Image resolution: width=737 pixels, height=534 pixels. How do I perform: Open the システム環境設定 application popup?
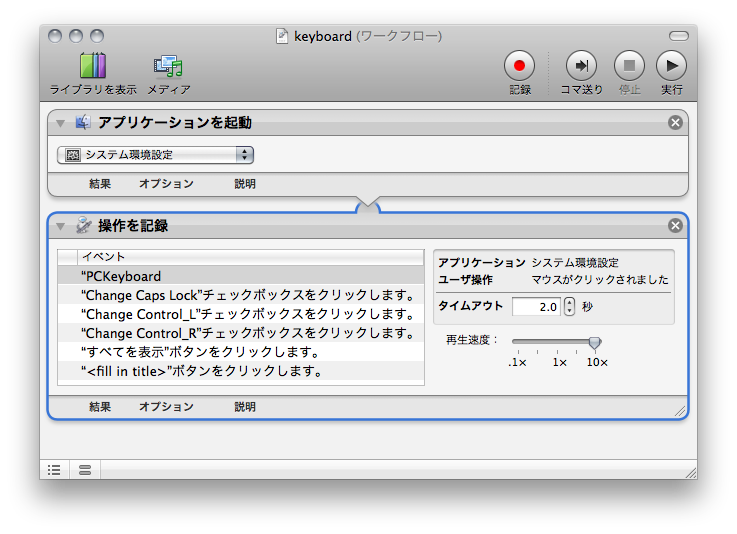click(x=156, y=155)
